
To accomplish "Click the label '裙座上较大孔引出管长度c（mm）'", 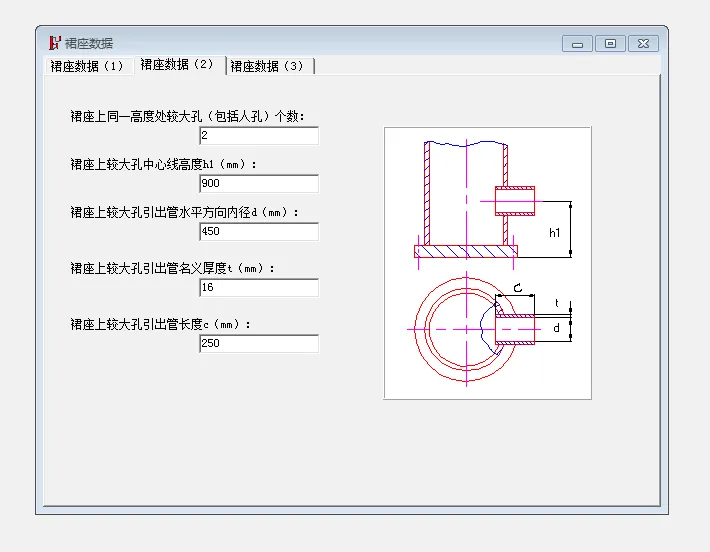I will click(160, 325).
